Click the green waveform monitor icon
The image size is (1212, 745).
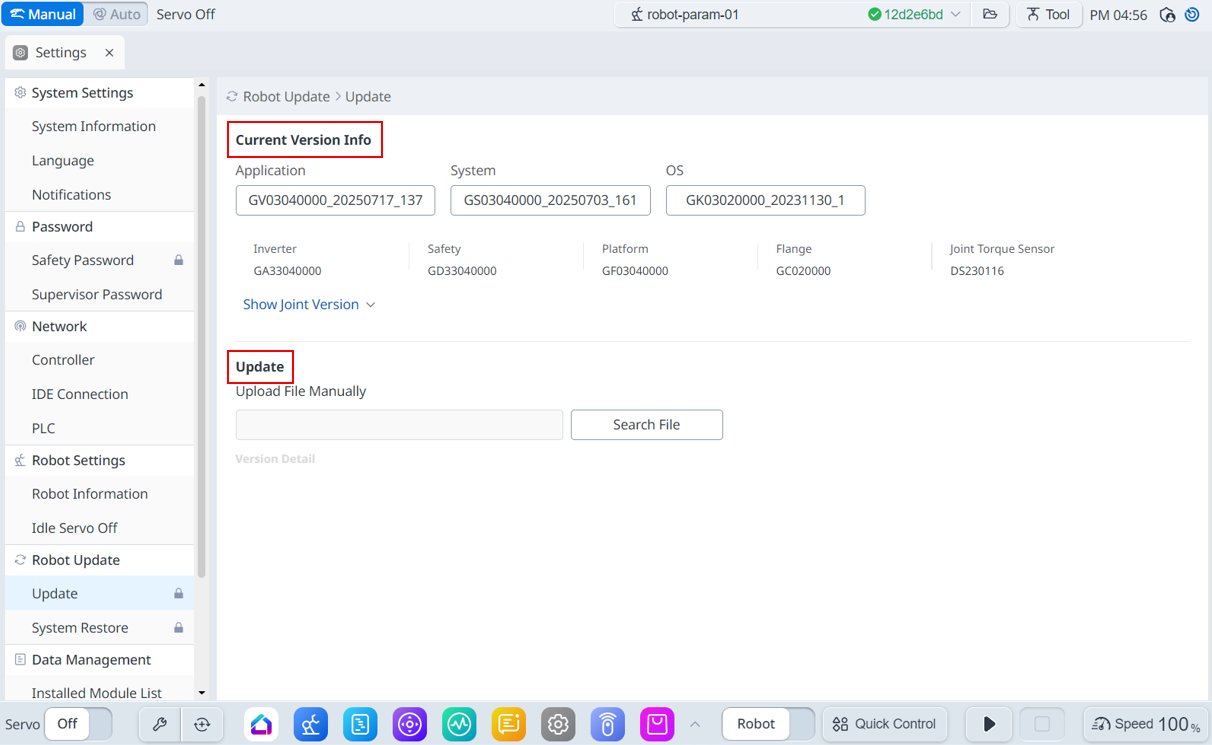460,724
